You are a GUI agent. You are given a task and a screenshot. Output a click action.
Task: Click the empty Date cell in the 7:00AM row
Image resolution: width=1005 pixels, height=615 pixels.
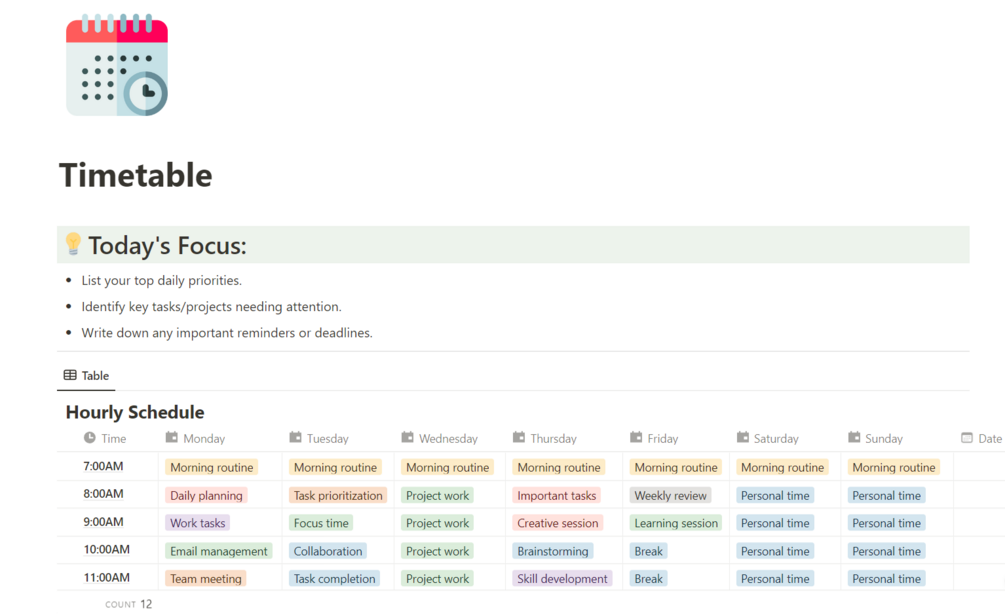979,466
